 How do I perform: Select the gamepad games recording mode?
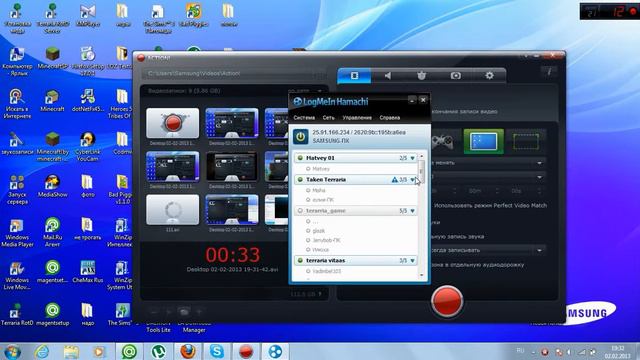[x=443, y=142]
